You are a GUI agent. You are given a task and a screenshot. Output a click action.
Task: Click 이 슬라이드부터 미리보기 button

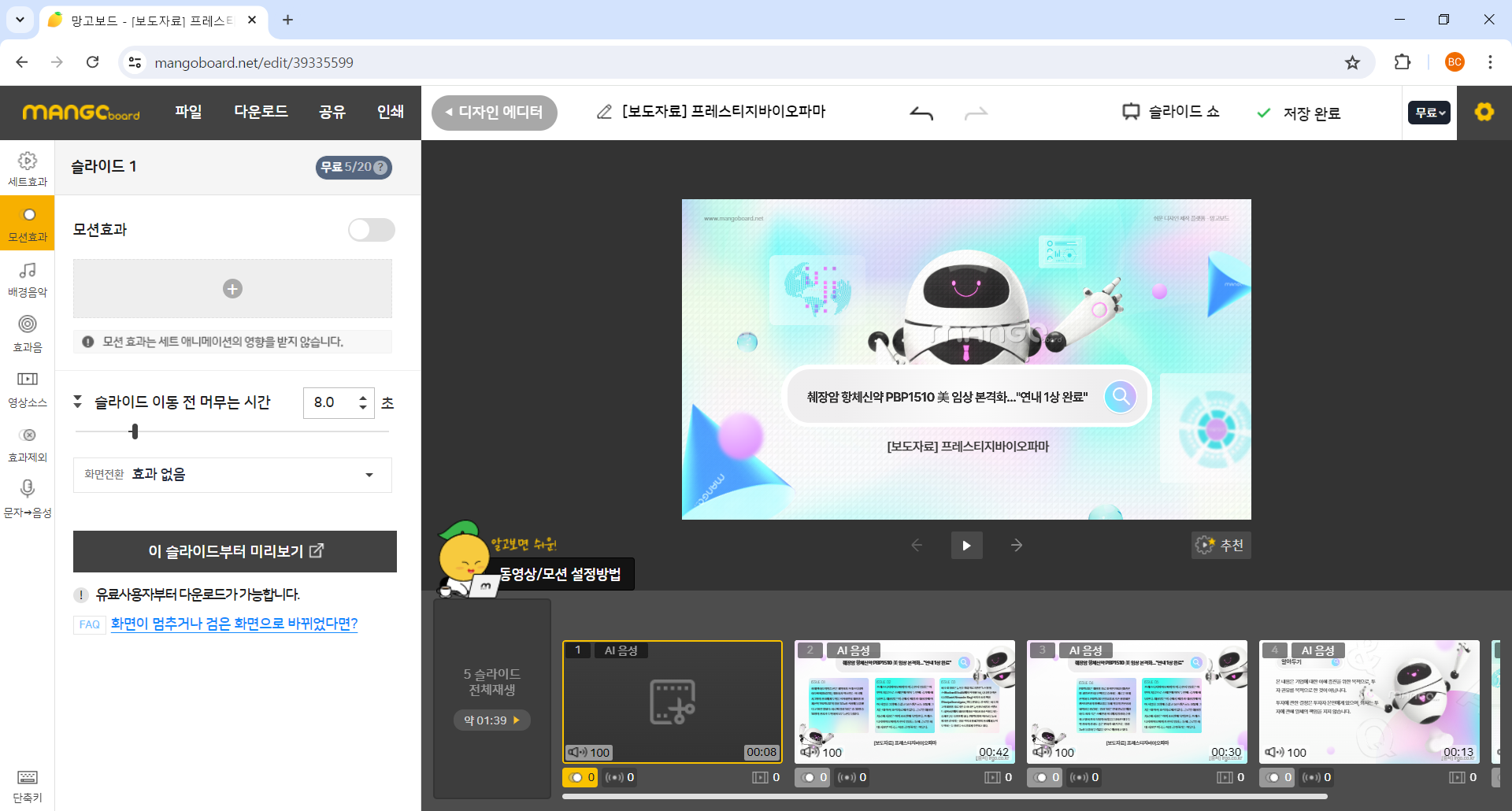pos(235,551)
